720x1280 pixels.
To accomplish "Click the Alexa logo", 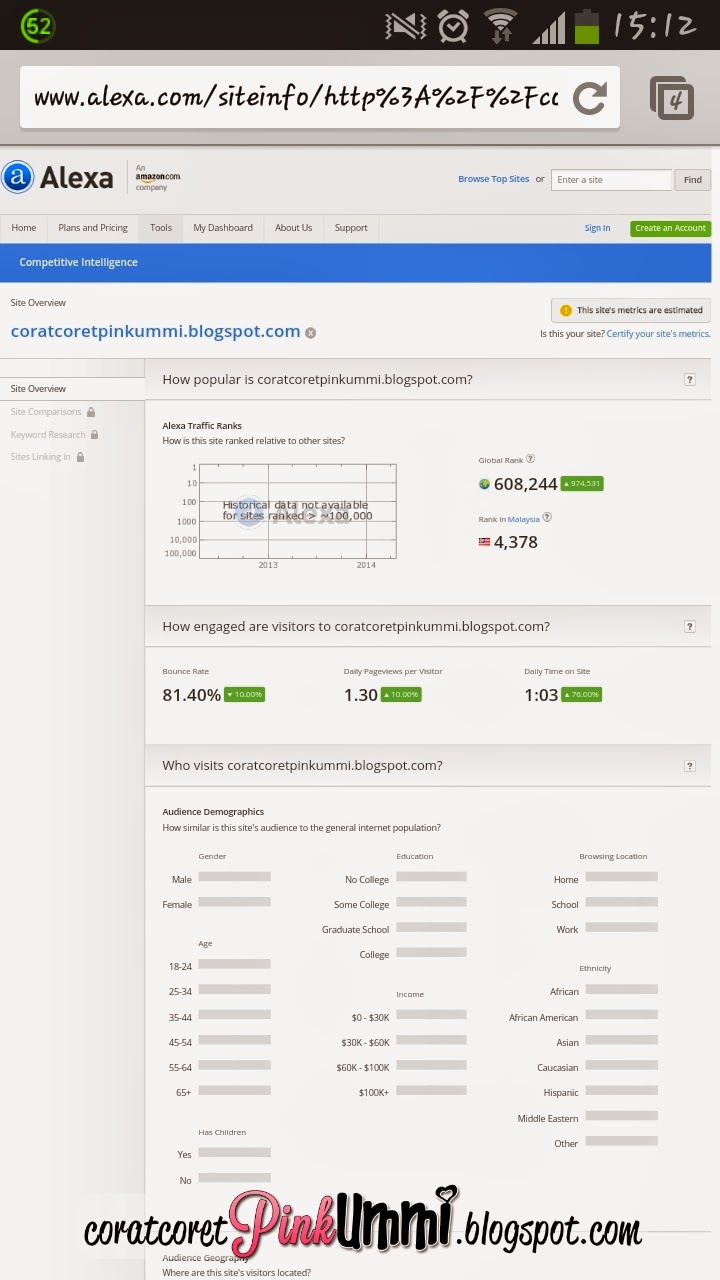I will (x=58, y=178).
